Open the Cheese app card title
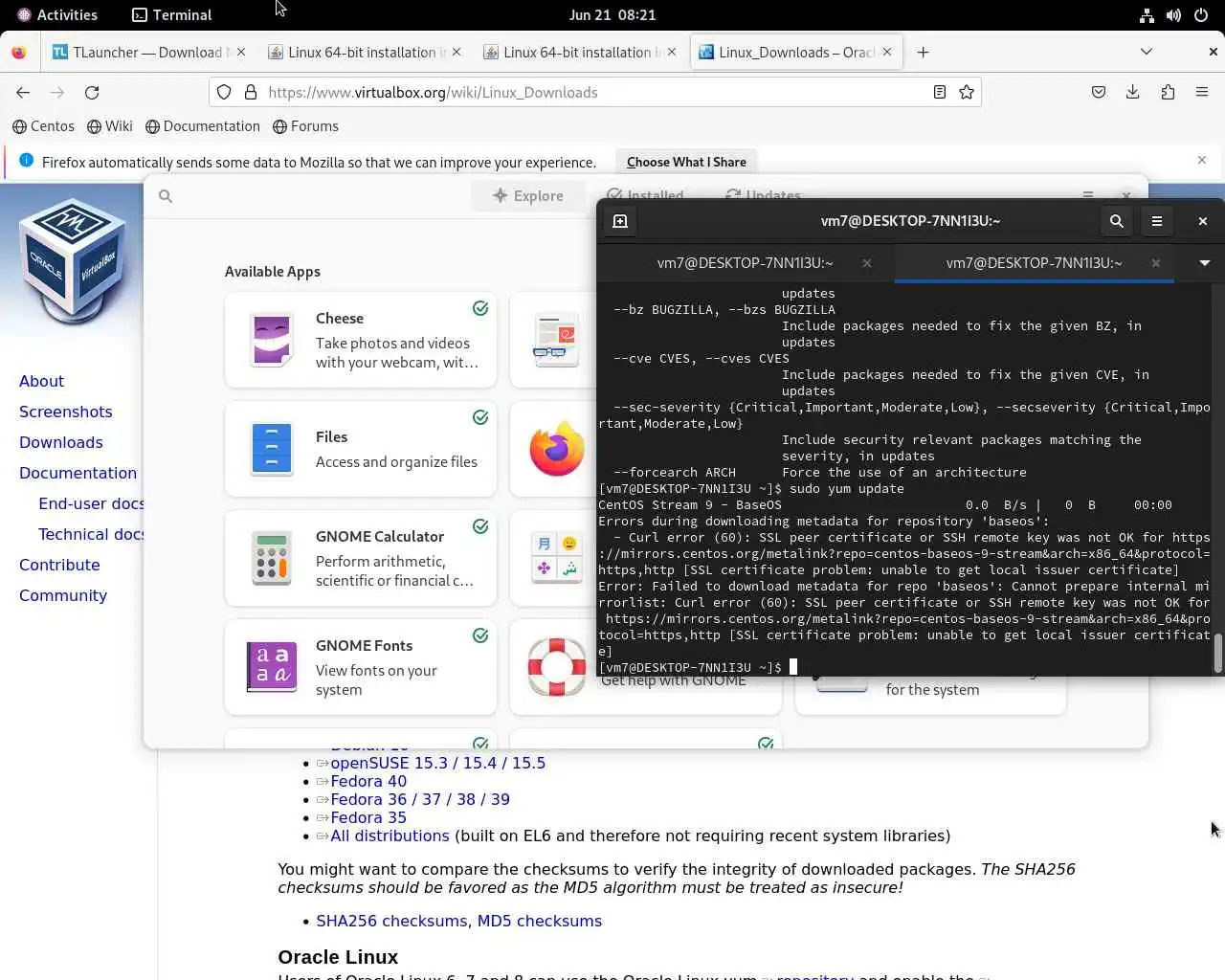The image size is (1225, 980). click(340, 319)
